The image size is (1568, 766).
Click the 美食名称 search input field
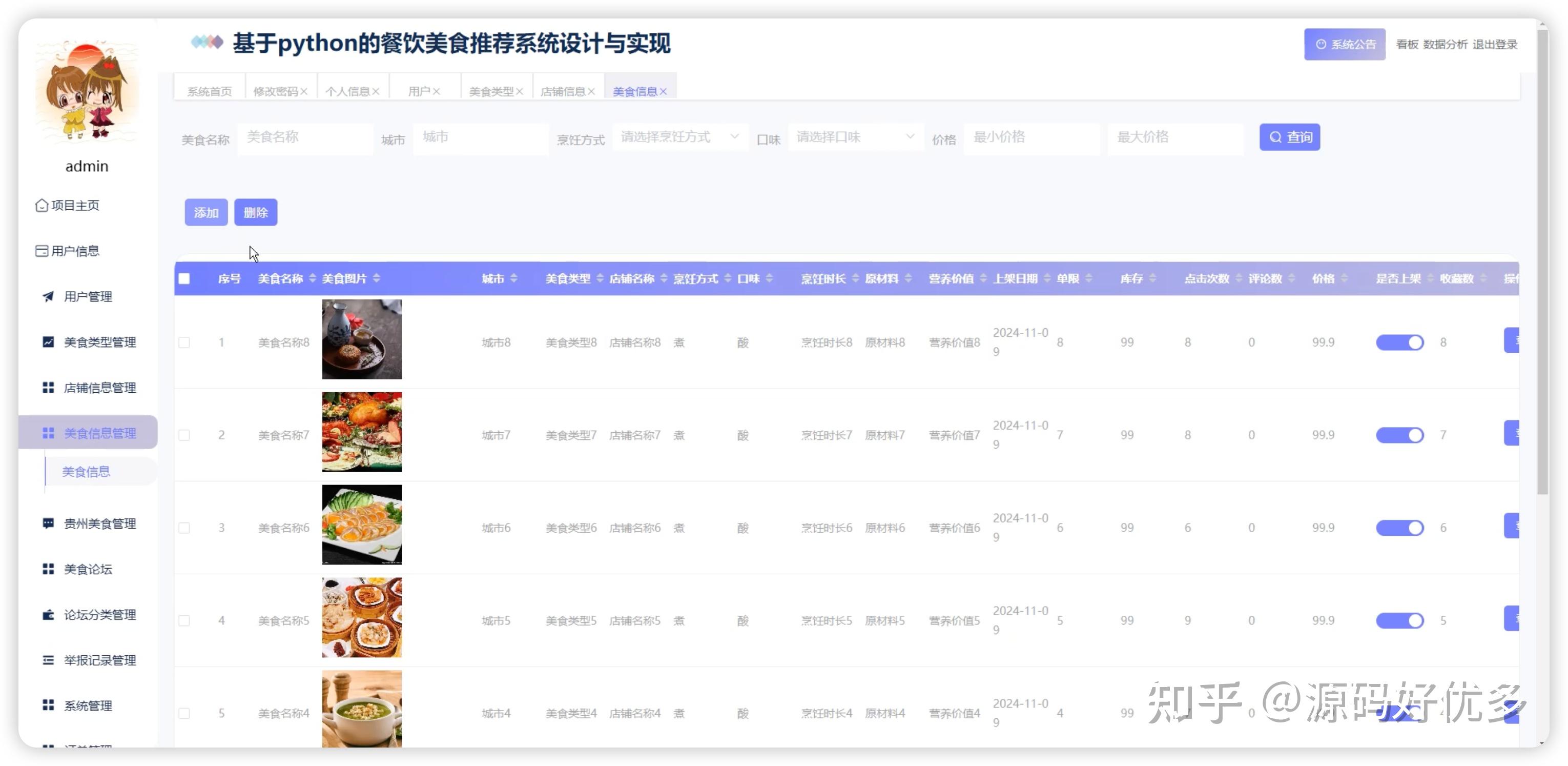point(305,137)
